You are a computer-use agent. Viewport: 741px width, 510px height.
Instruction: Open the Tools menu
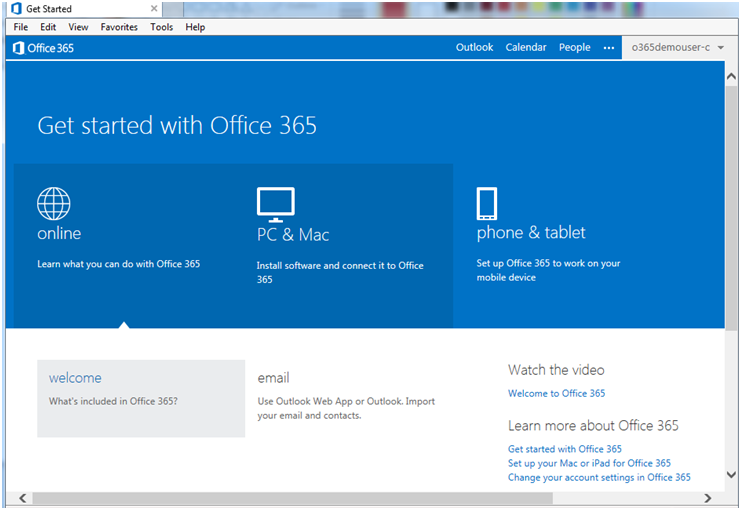[x=162, y=27]
